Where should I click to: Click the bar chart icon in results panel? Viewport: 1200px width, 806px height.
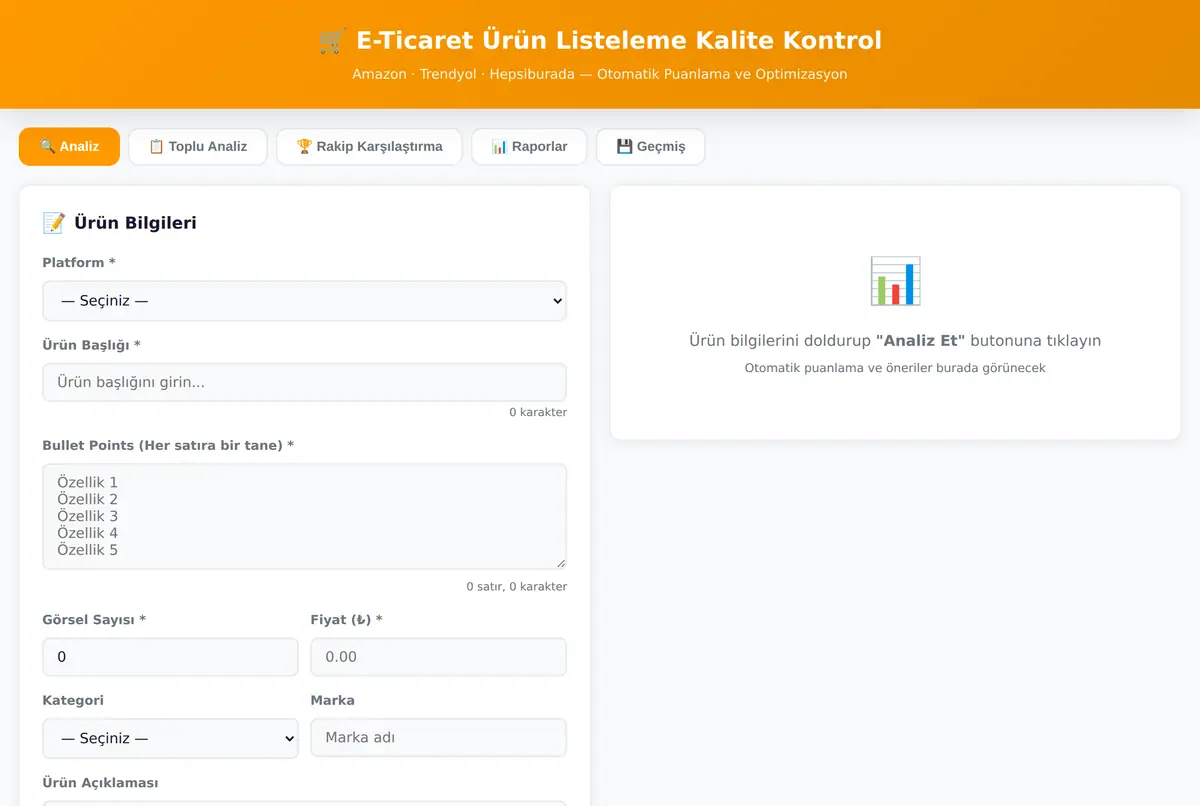895,281
